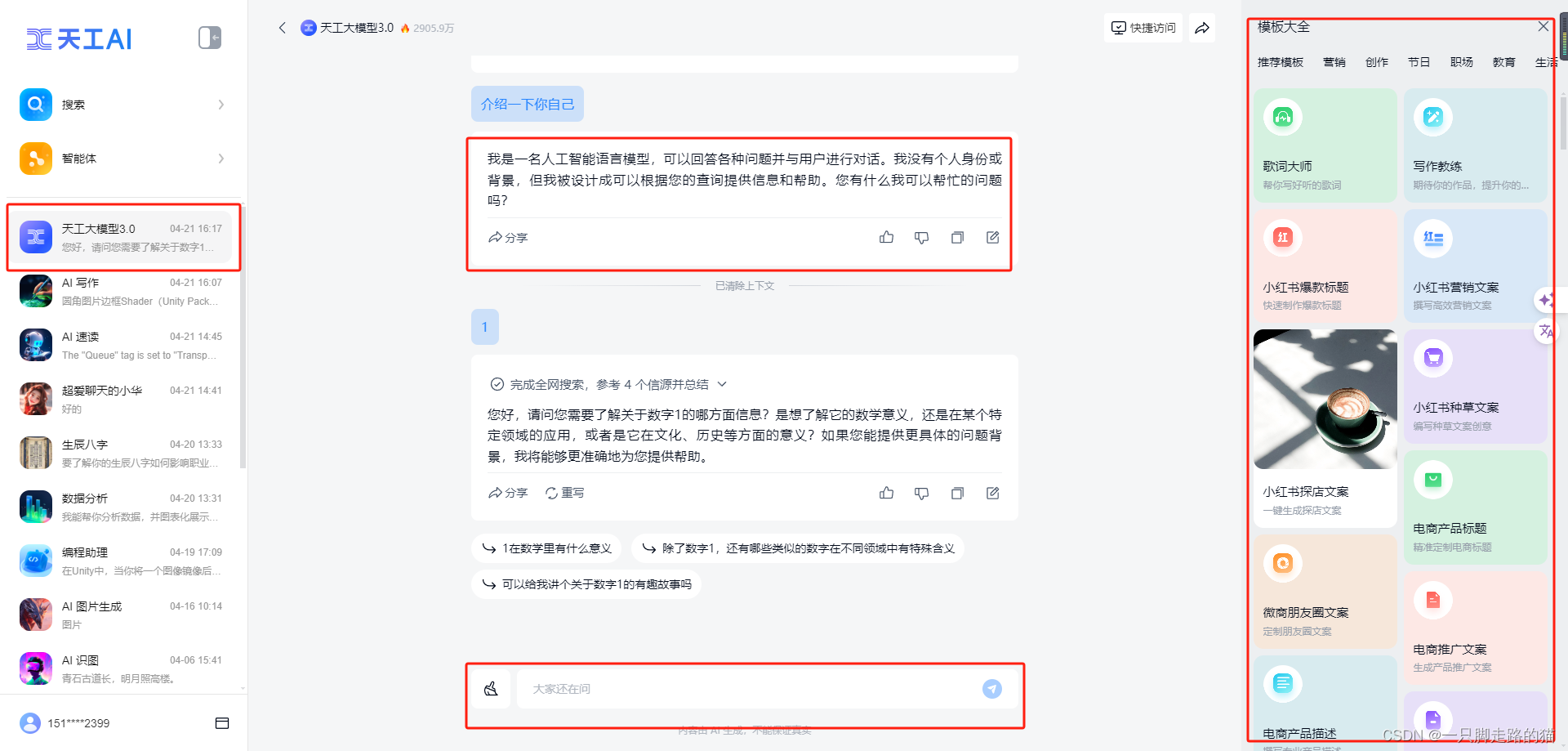Dislike the second answer with thumbs down
This screenshot has height=751, width=1568.
(922, 493)
